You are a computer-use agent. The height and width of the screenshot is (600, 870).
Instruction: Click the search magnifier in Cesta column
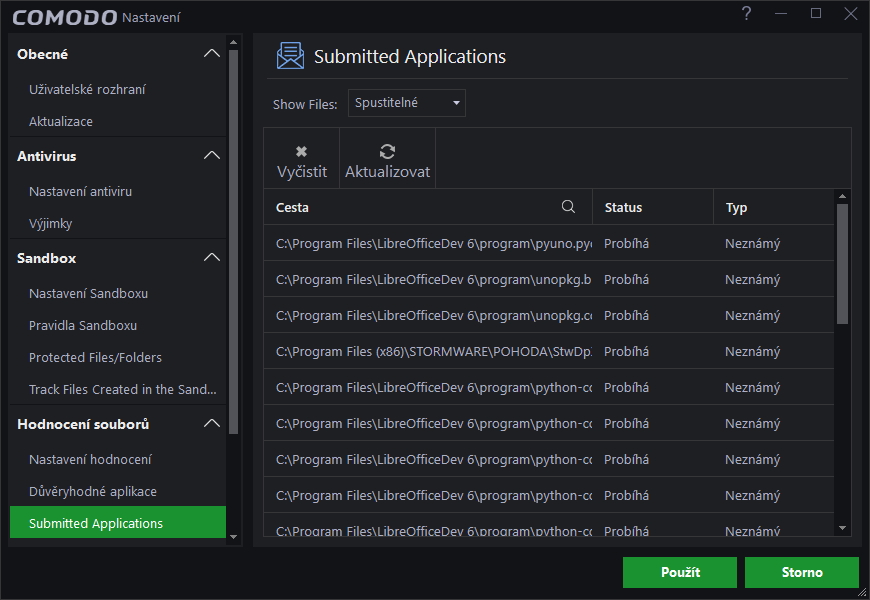[568, 207]
